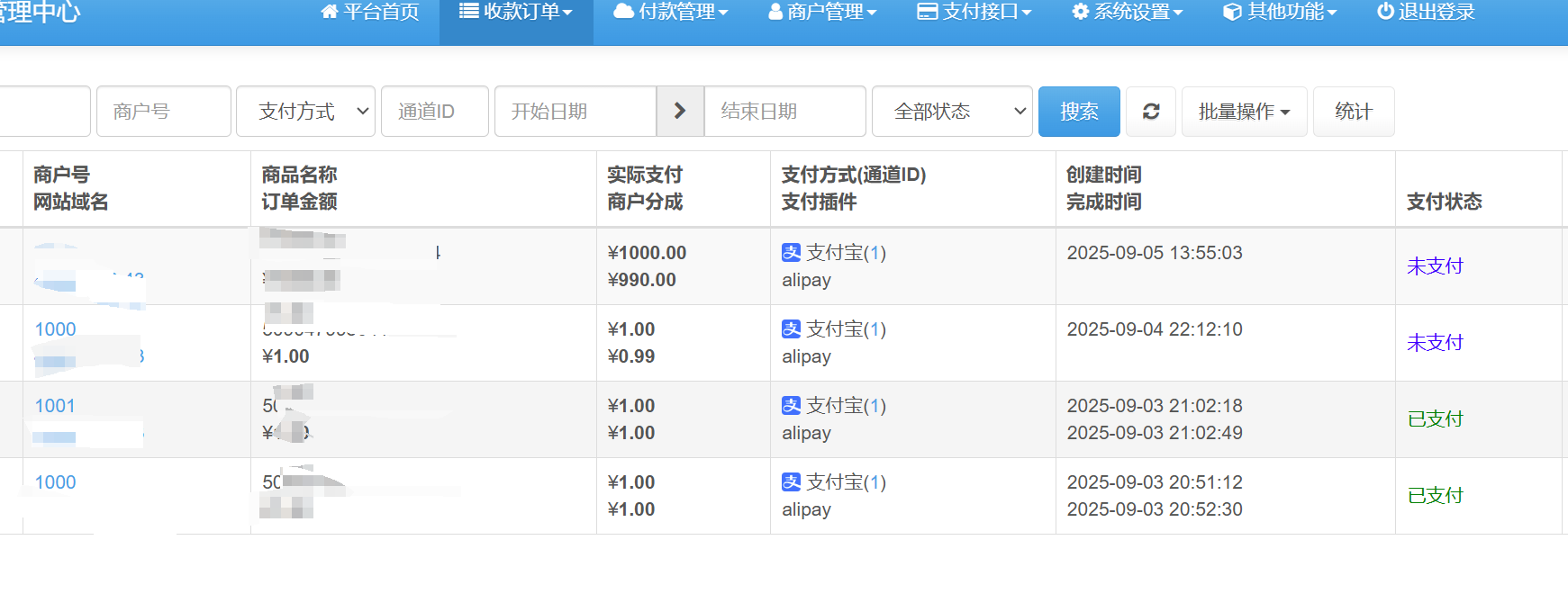Click the 开始日期 date field
1568x603 pixels.
[576, 111]
